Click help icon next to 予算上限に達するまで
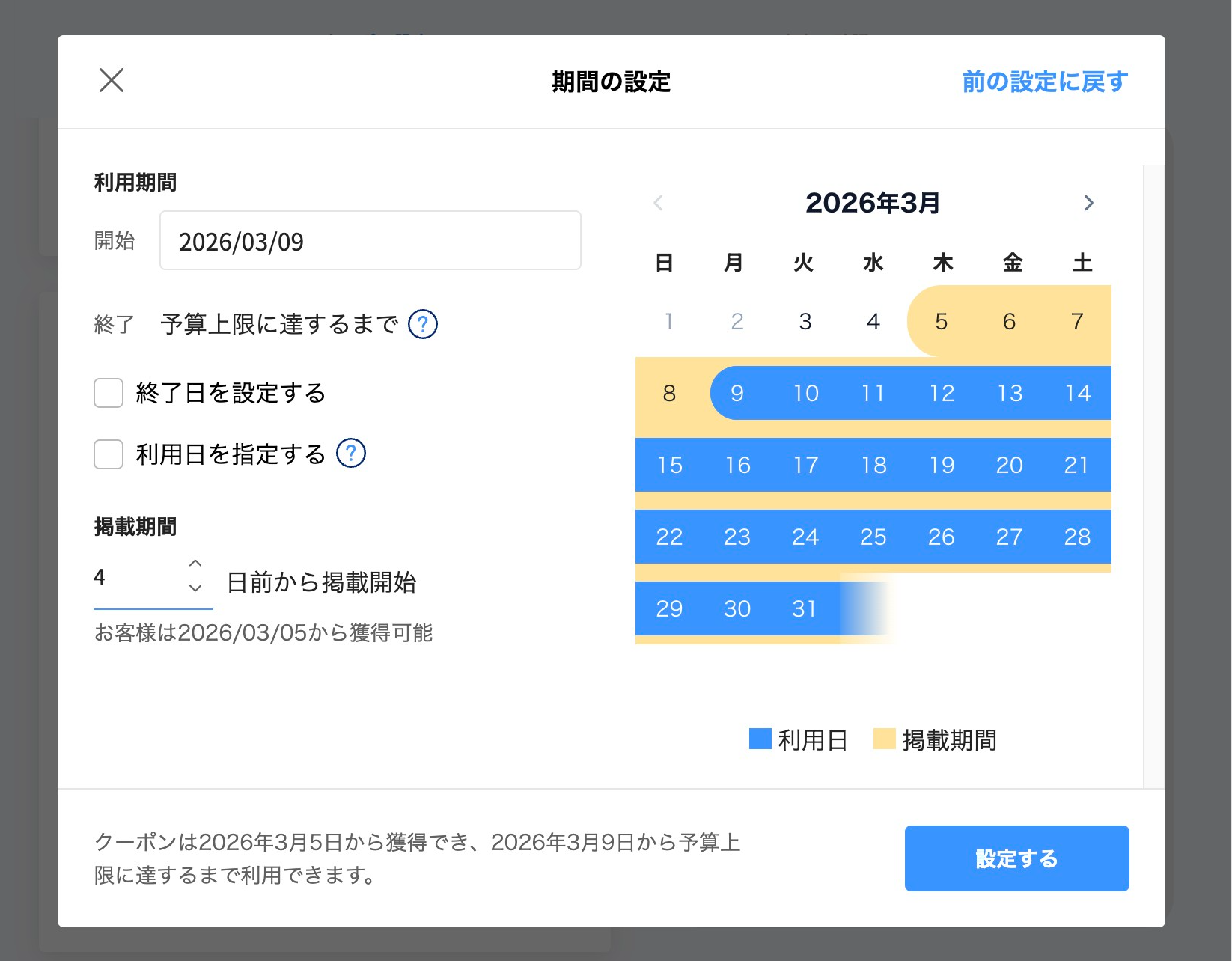Viewport: 1232px width, 961px height. (422, 324)
